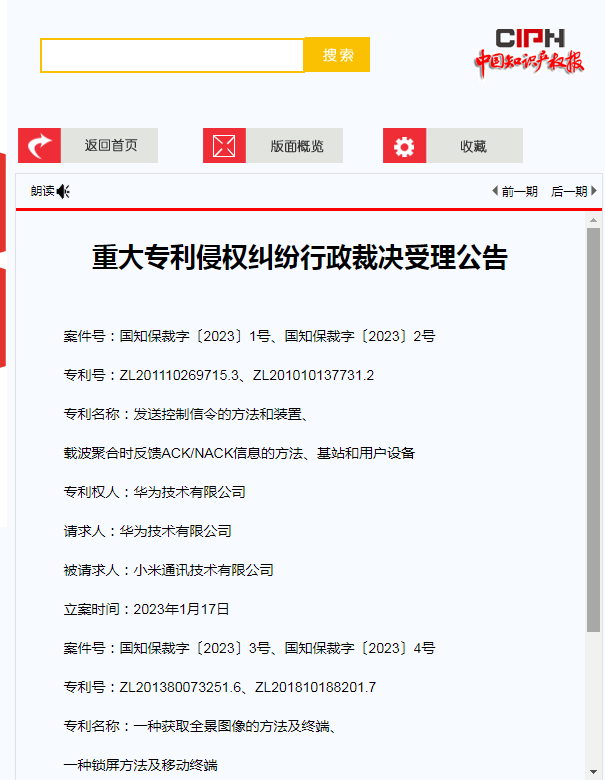Open 版面概览 page overview

pos(295,145)
